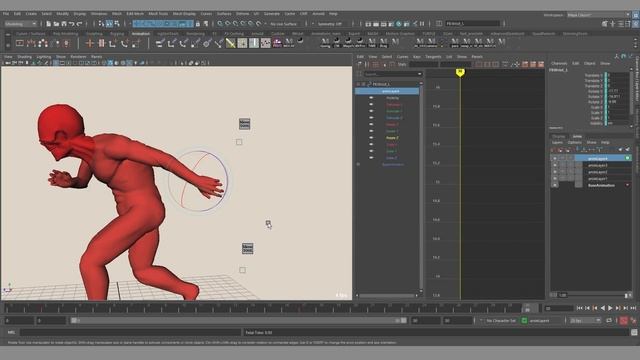This screenshot has width=640, height=360.
Task: Select the animLayer1 layer row
Action: tap(597, 178)
